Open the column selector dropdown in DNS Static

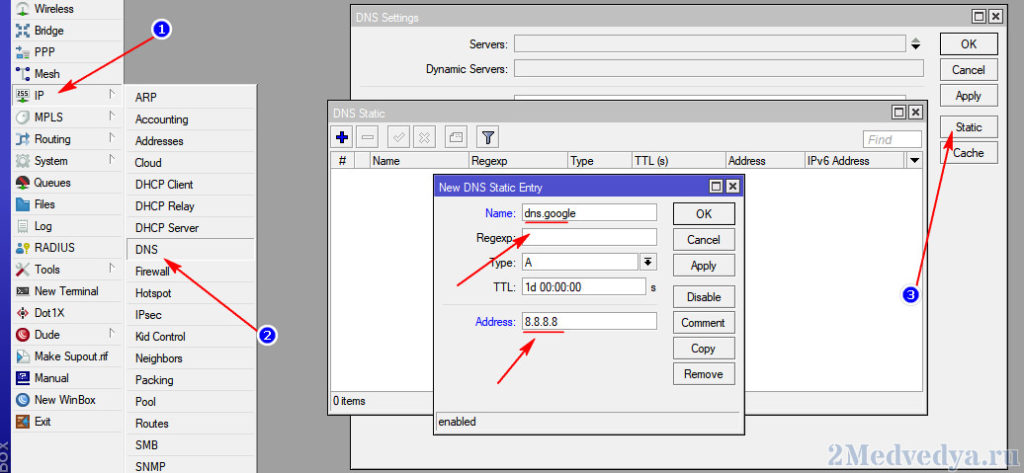pyautogui.click(x=914, y=161)
